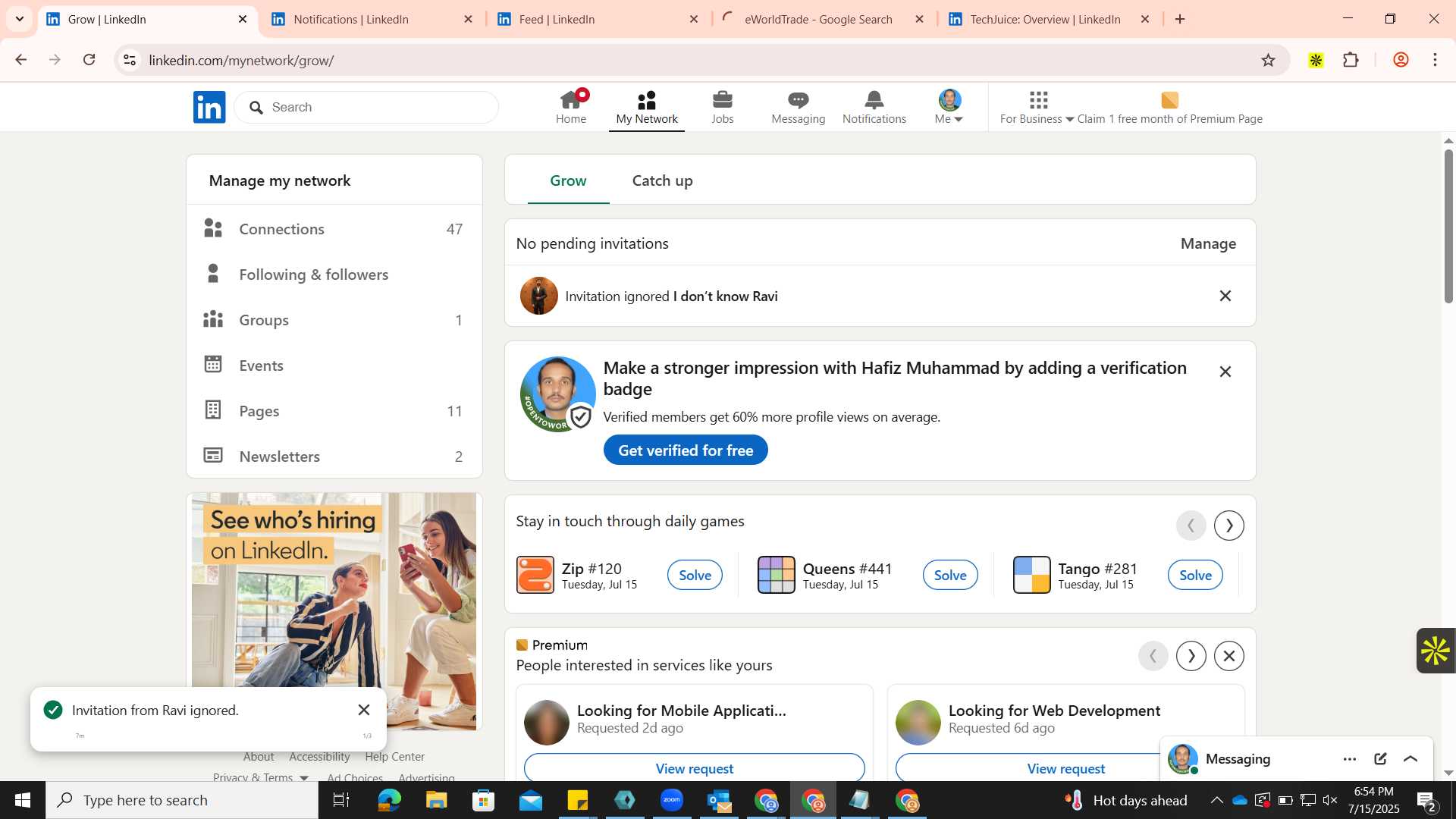Open File Explorer from the taskbar
Screen dimensions: 1456x819
(436, 801)
